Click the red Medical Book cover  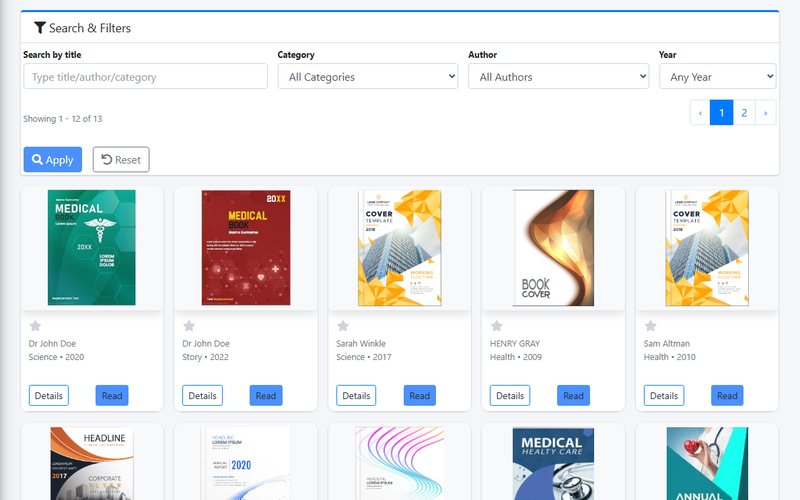[x=246, y=247]
